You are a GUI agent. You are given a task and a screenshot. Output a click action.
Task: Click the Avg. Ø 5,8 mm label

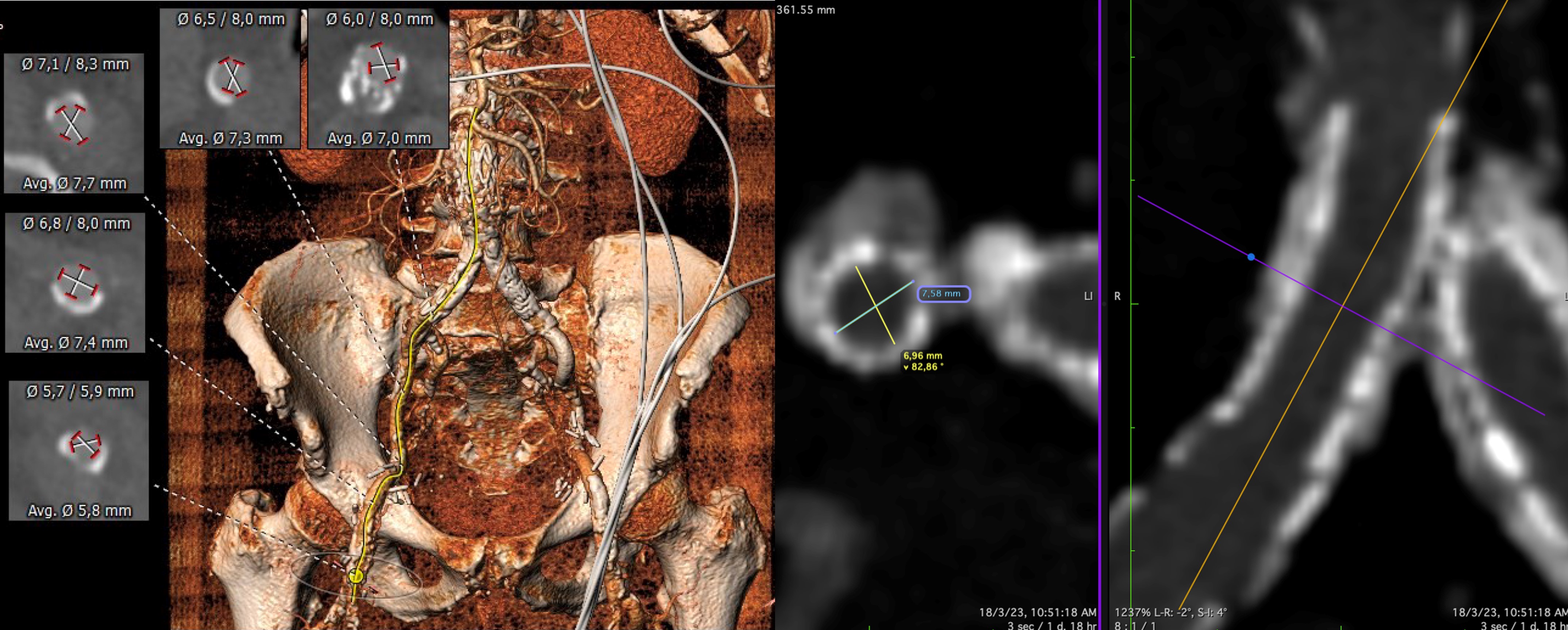[79, 511]
